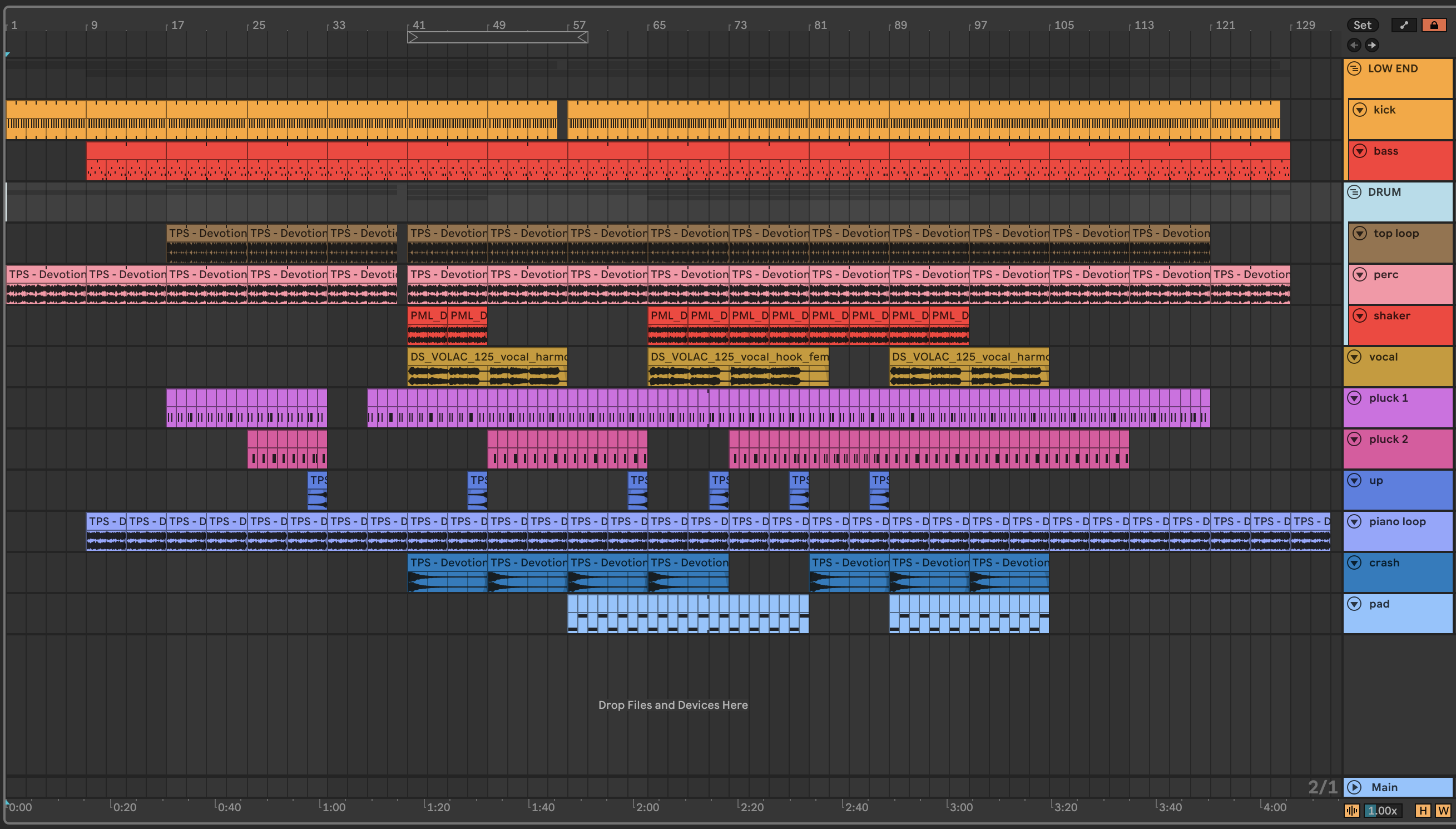The width and height of the screenshot is (1456, 829).
Task: Jump to the previous locator arrow
Action: click(x=1354, y=45)
